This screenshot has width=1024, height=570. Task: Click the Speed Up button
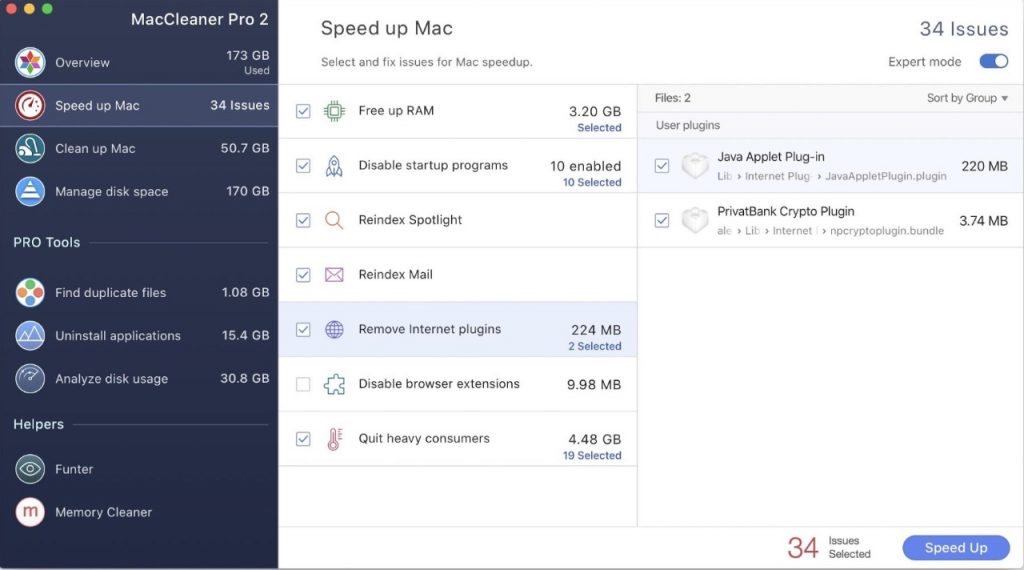pyautogui.click(x=956, y=548)
